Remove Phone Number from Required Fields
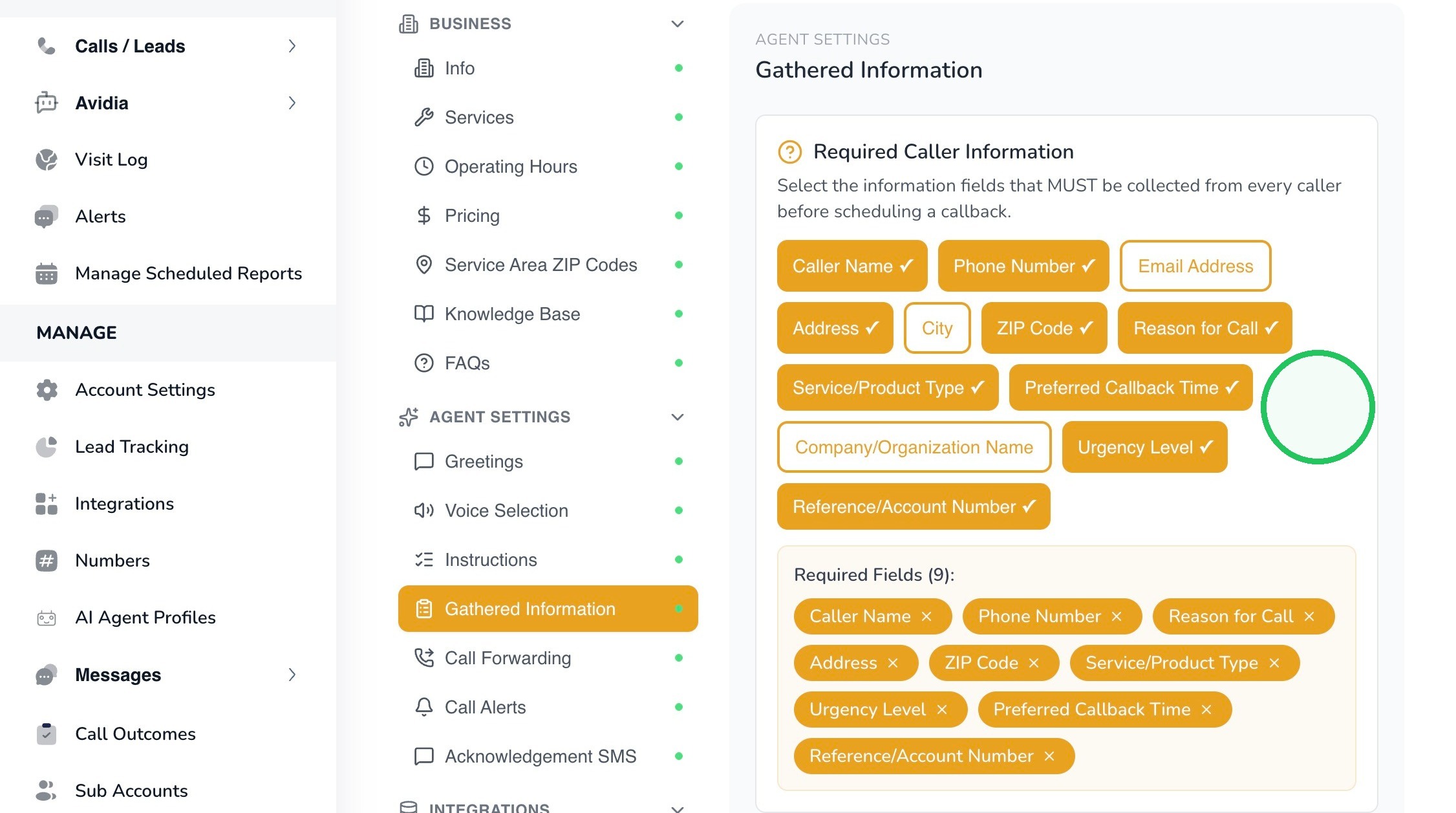 point(1116,616)
